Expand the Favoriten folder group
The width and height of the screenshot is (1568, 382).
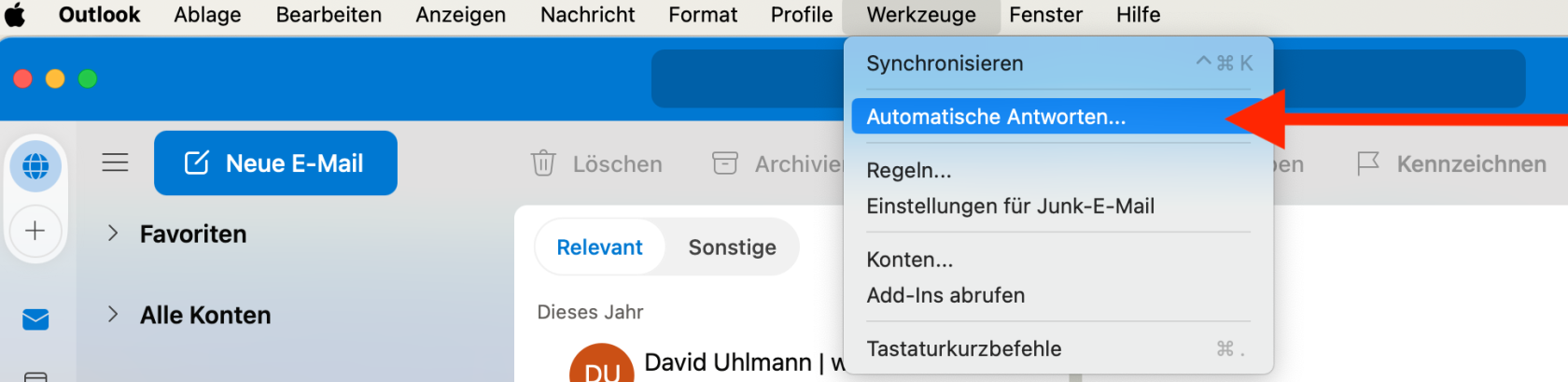pyautogui.click(x=113, y=233)
